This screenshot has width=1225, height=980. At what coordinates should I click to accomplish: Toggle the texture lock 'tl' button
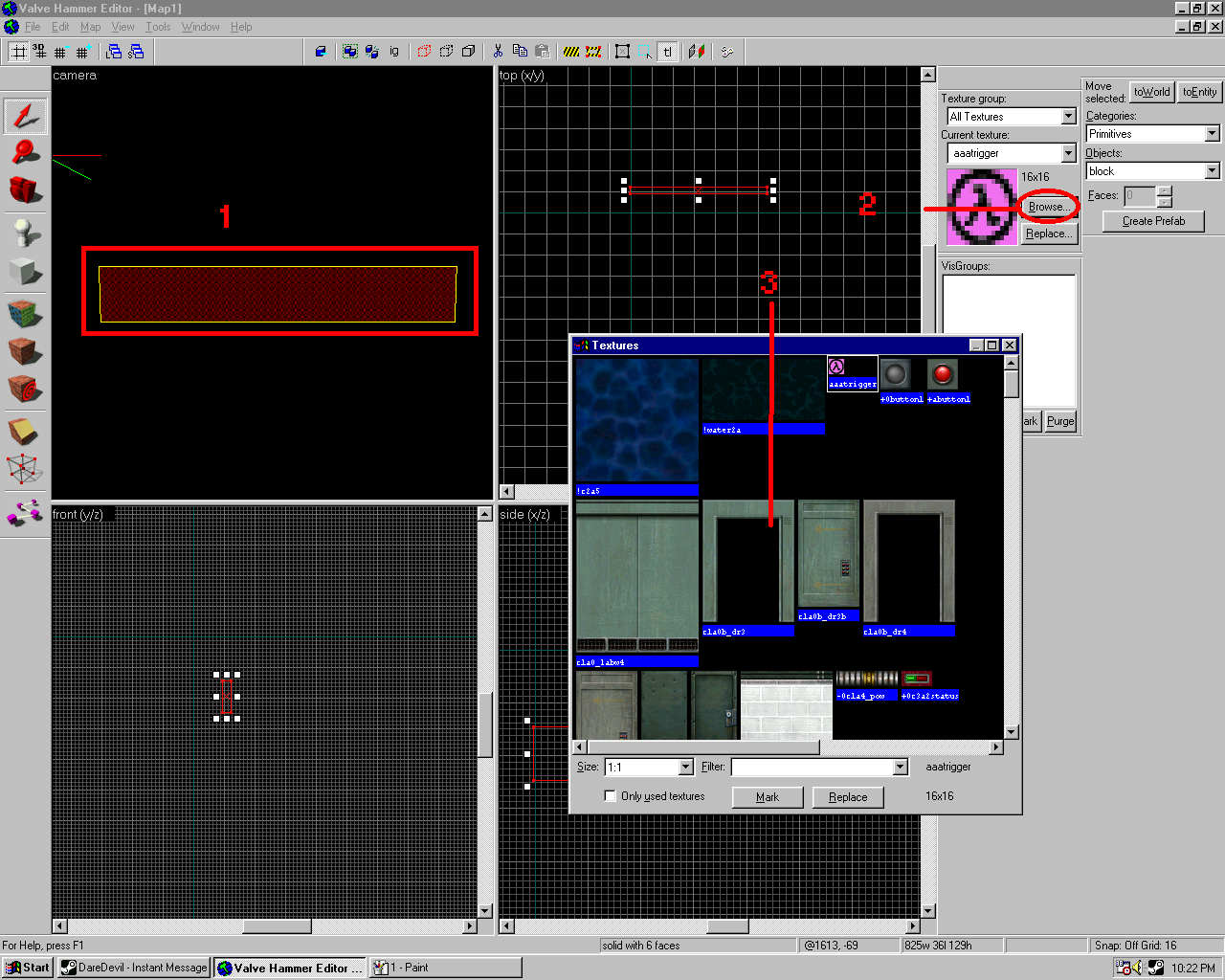667,52
